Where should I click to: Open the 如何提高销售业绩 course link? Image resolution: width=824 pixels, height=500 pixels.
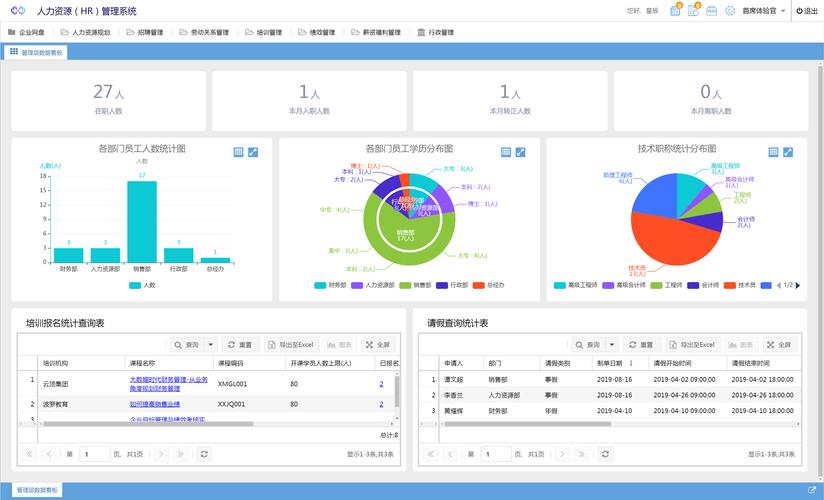click(154, 404)
